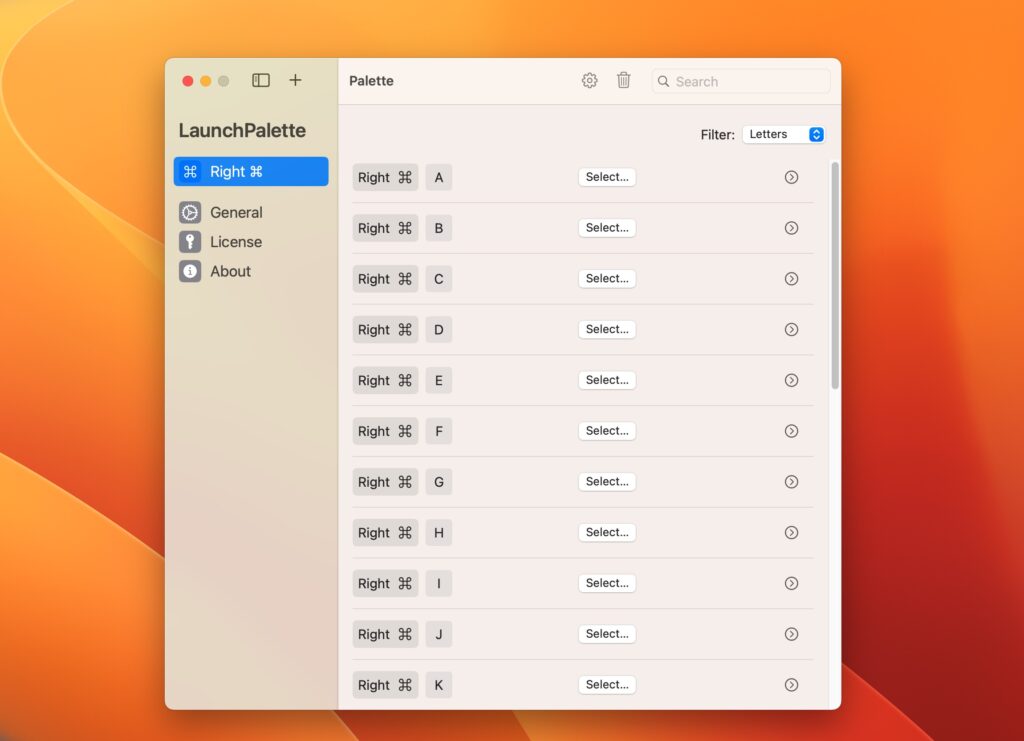Add a new palette with the plus icon
This screenshot has height=741, width=1024.
[x=295, y=80]
